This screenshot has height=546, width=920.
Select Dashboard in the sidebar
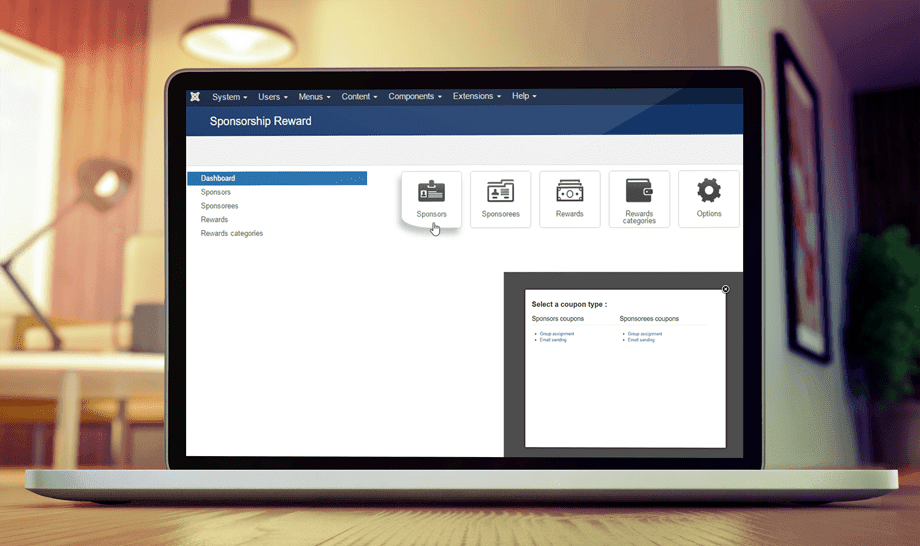point(218,179)
